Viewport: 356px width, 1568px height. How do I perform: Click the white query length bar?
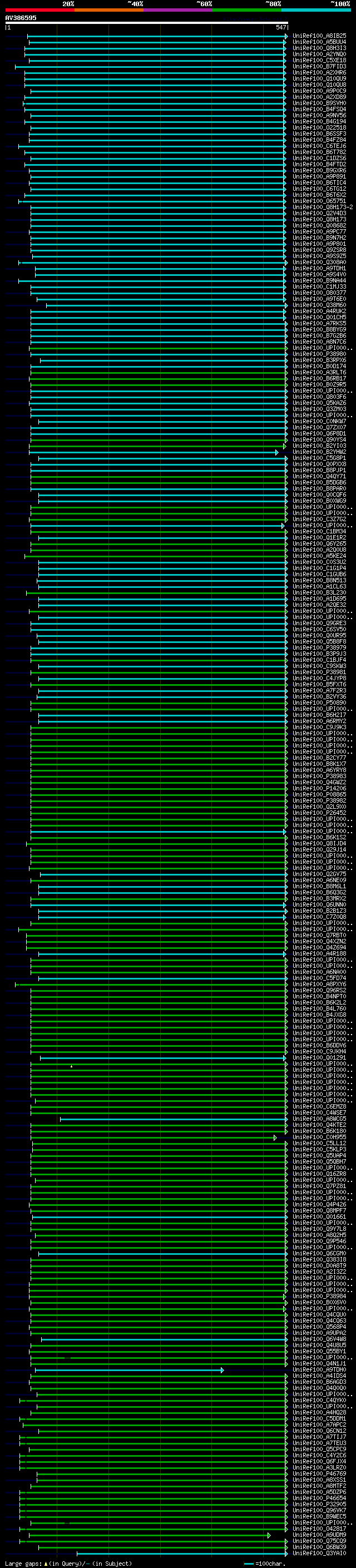pyautogui.click(x=147, y=22)
